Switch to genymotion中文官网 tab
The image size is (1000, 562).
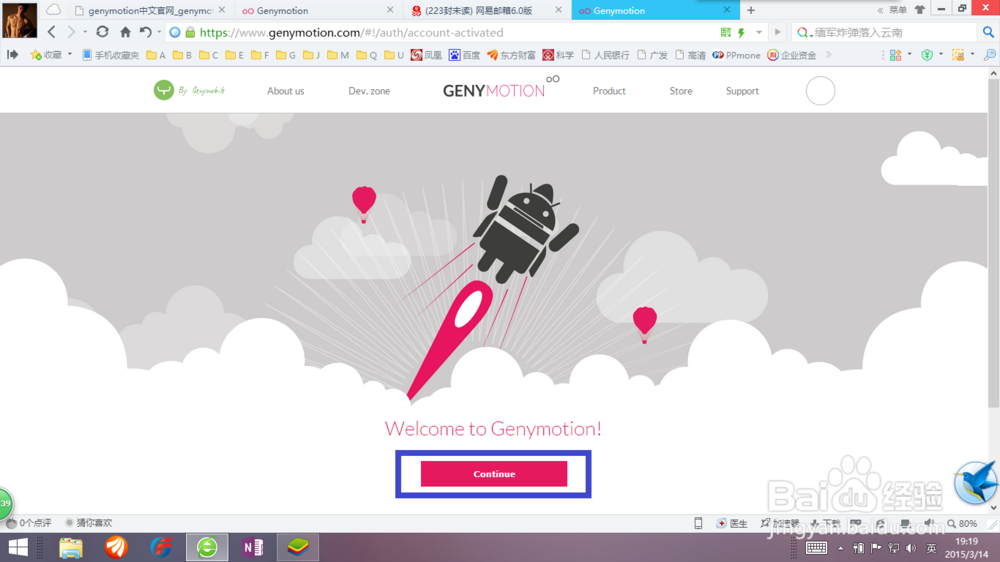tap(149, 10)
